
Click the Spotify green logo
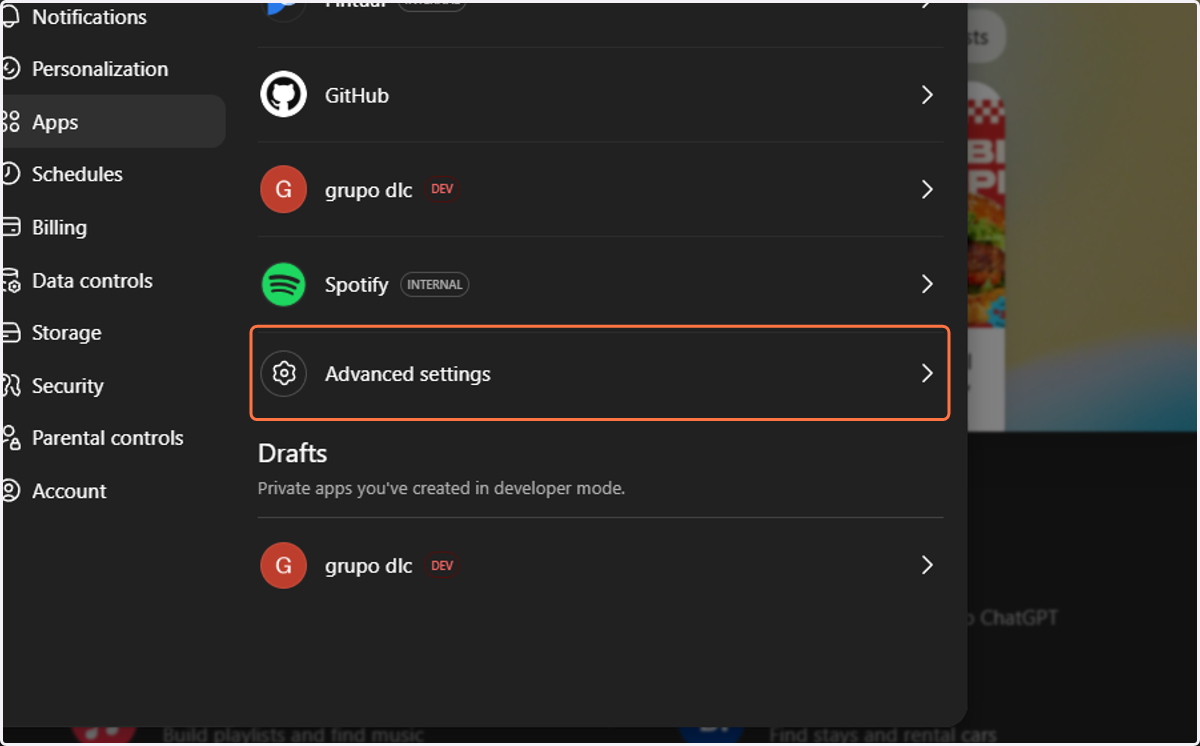point(283,284)
